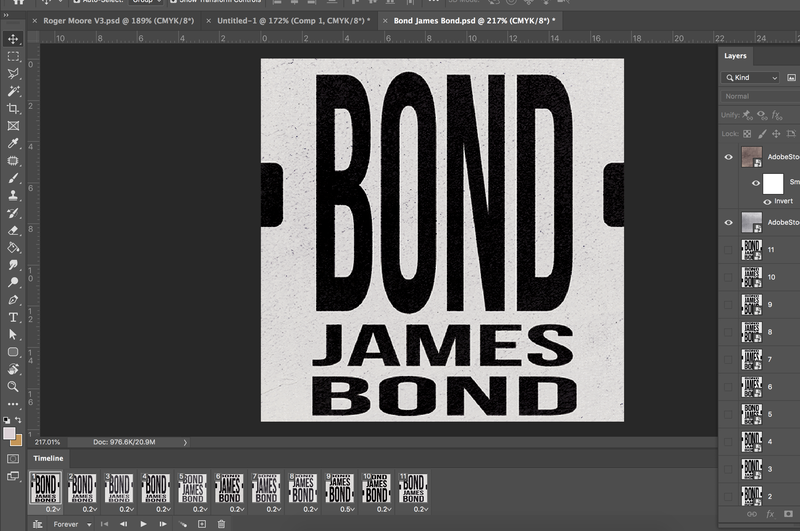The height and width of the screenshot is (531, 800).
Task: Open the Normal blend mode dropdown
Action: 760,96
